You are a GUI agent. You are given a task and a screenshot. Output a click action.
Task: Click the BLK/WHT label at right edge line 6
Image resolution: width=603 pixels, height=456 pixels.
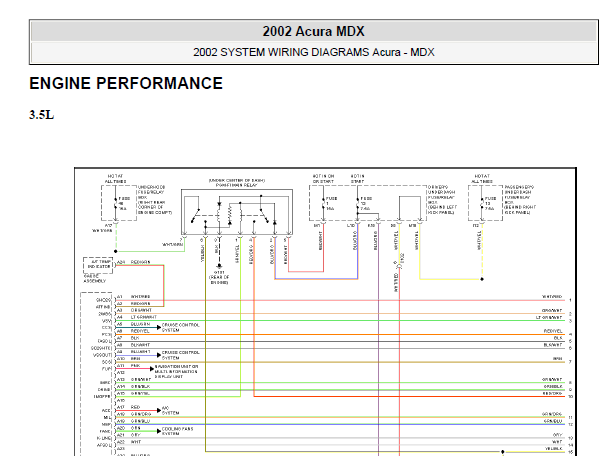coord(553,345)
